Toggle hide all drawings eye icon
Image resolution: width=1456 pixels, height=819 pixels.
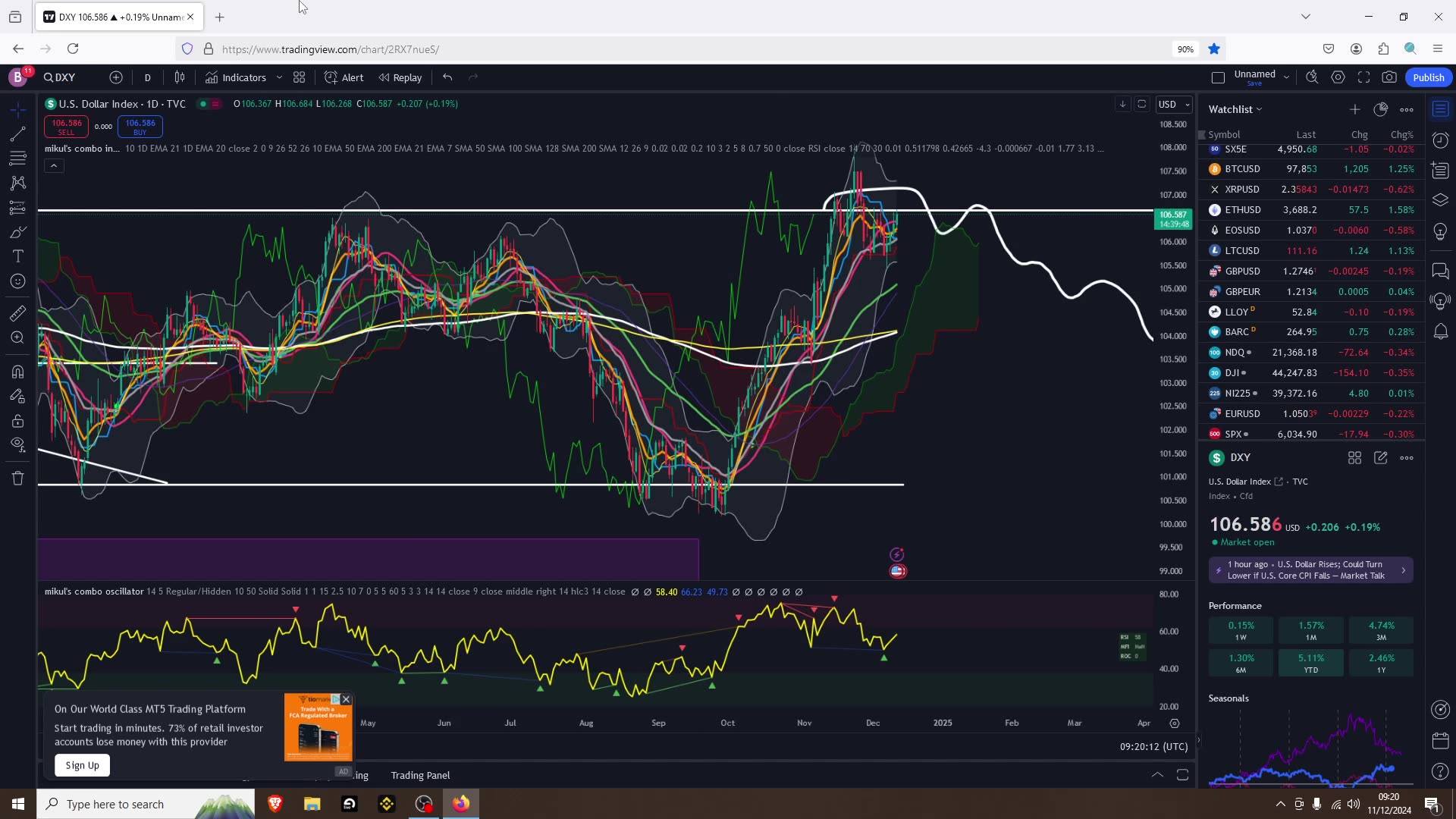click(17, 444)
